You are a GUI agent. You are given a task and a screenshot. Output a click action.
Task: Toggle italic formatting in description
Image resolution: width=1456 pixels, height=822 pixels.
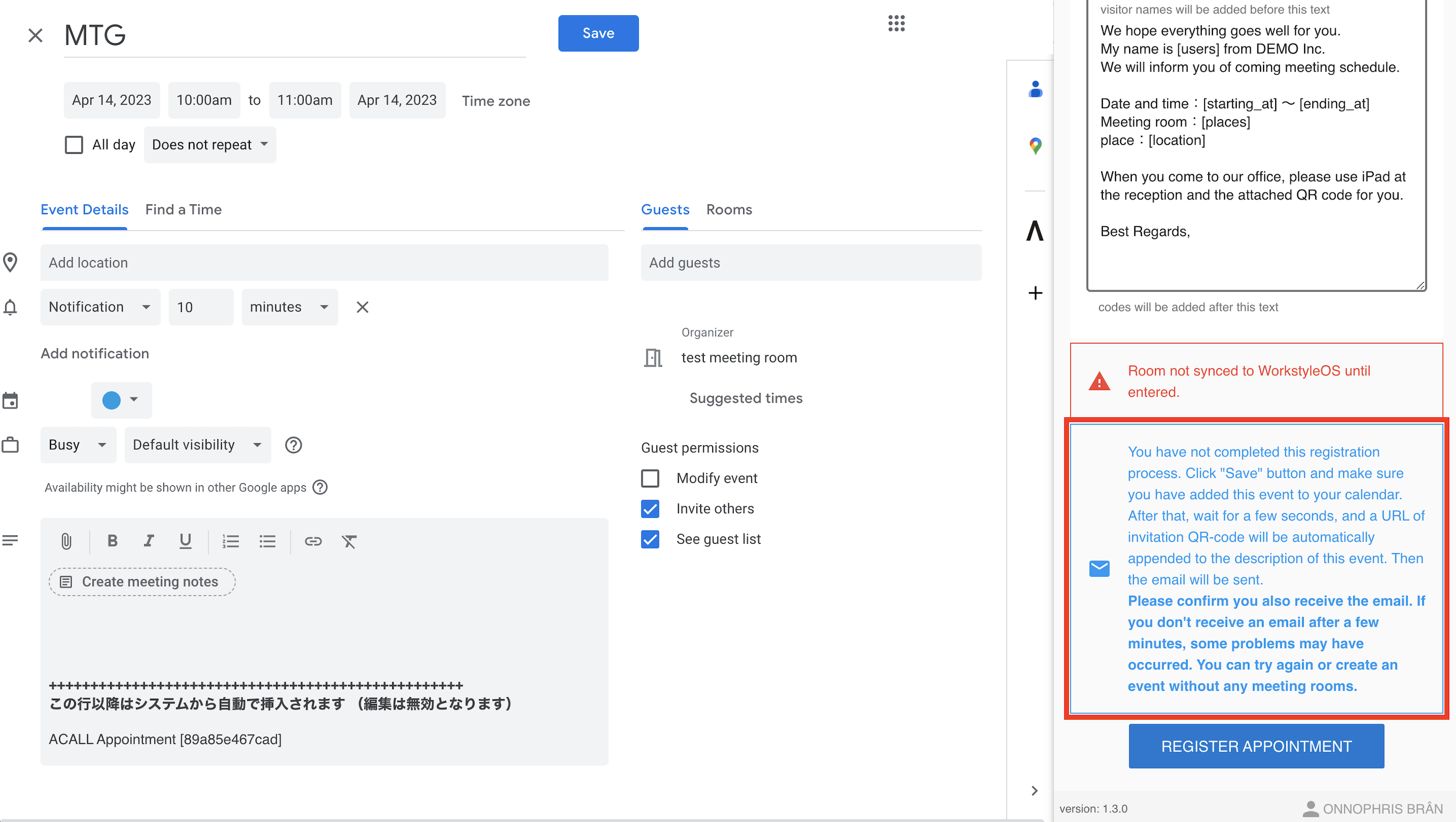click(x=148, y=541)
